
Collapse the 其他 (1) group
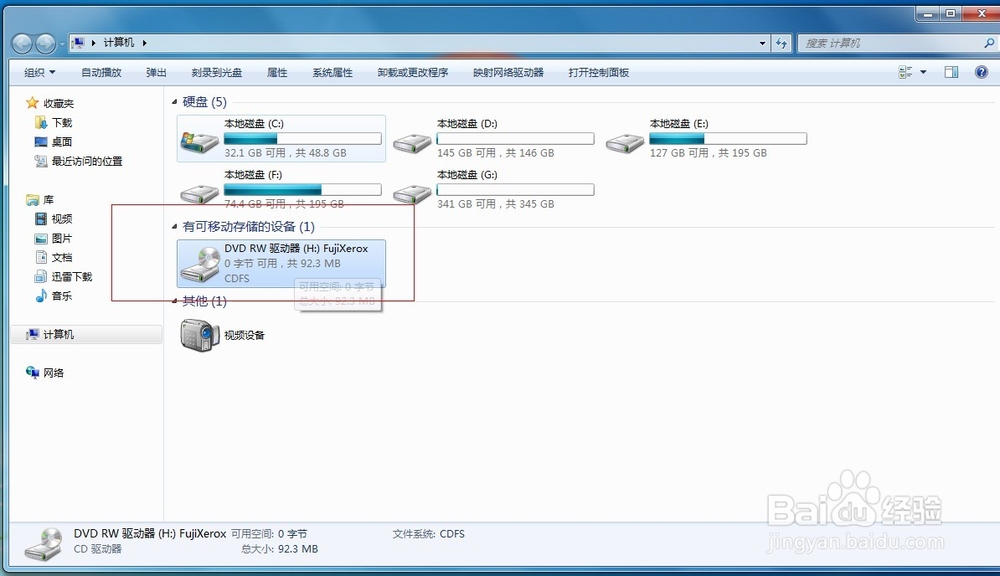pyautogui.click(x=174, y=300)
